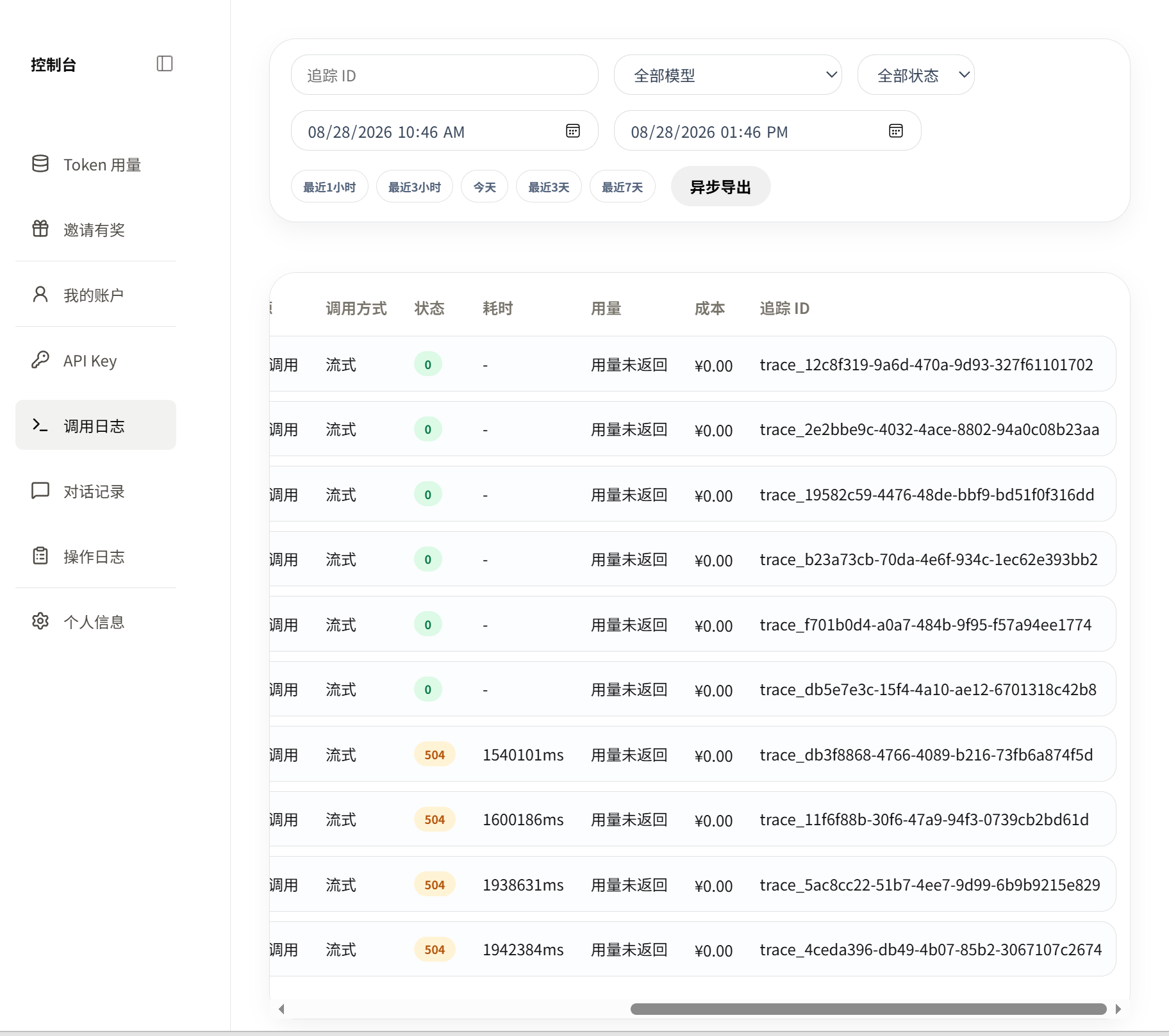Open the end date calendar picker icon
Viewport: 1169px width, 1036px height.
896,131
